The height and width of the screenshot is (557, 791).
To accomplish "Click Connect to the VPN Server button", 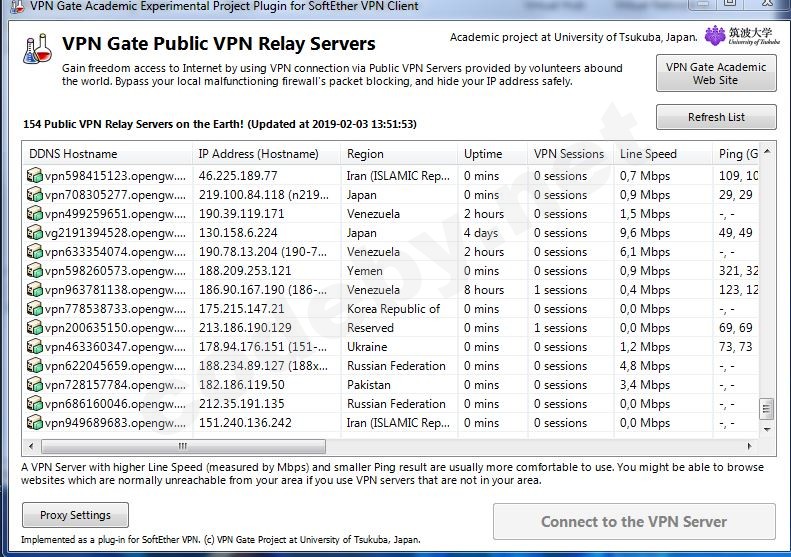I will click(634, 521).
